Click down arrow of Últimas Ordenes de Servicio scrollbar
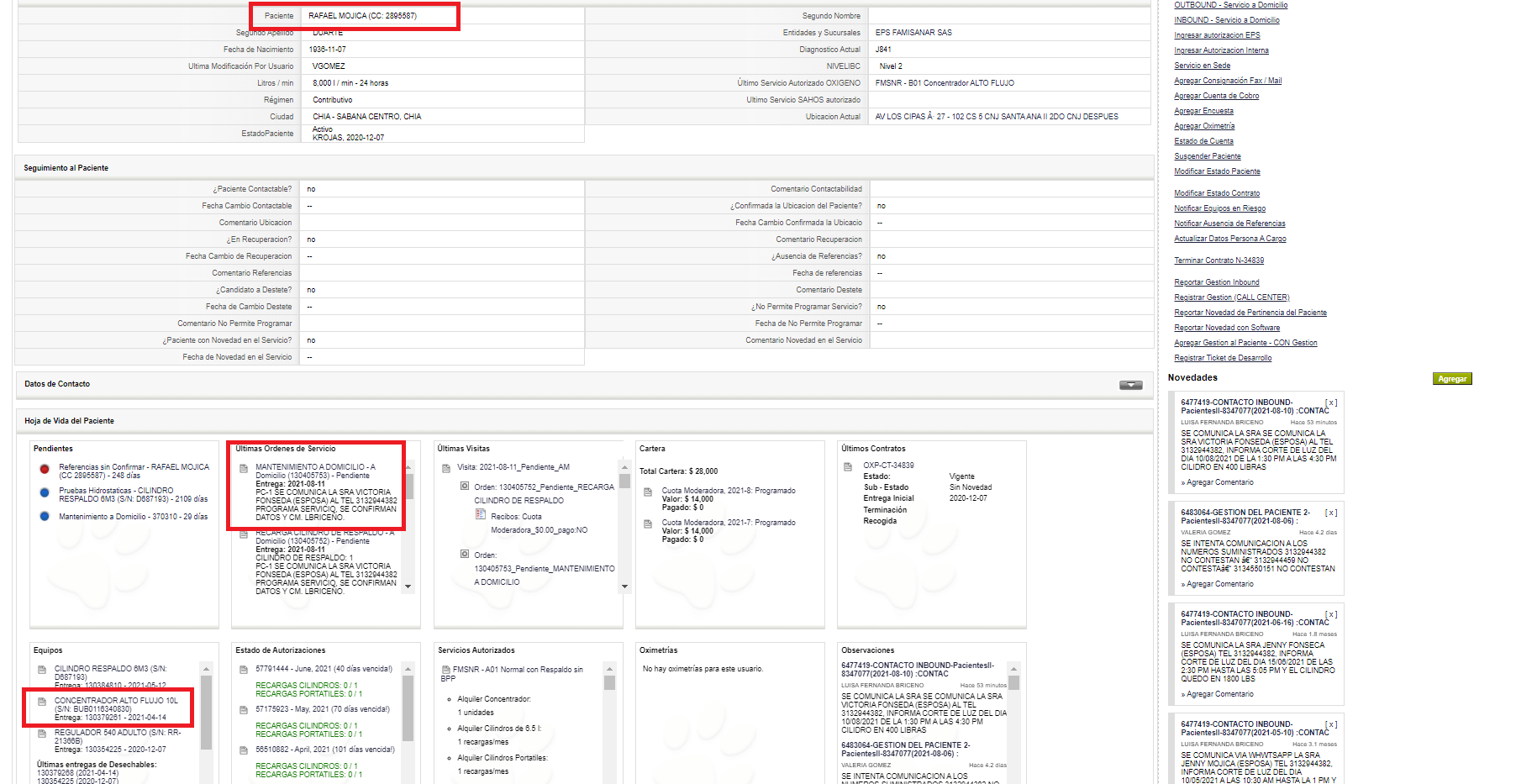The height and width of the screenshot is (784, 1537). (x=408, y=587)
